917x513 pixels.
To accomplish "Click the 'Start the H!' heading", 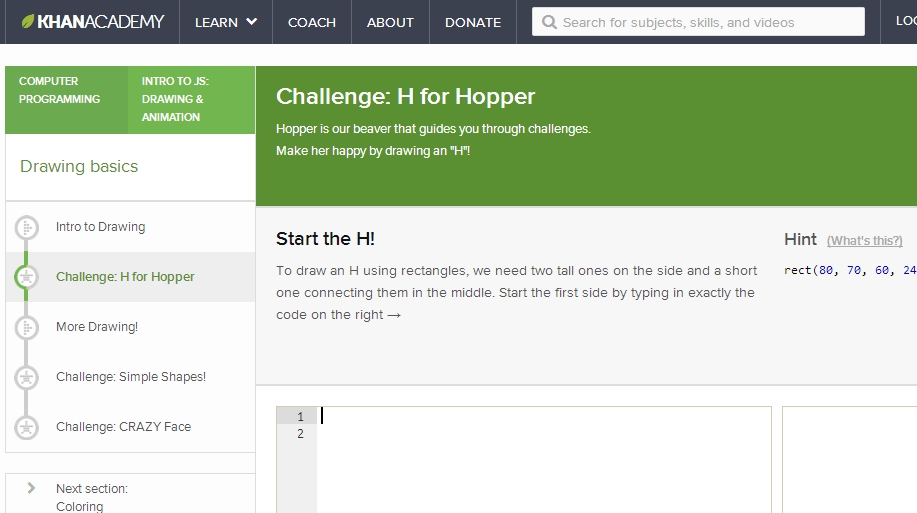I will tap(325, 239).
